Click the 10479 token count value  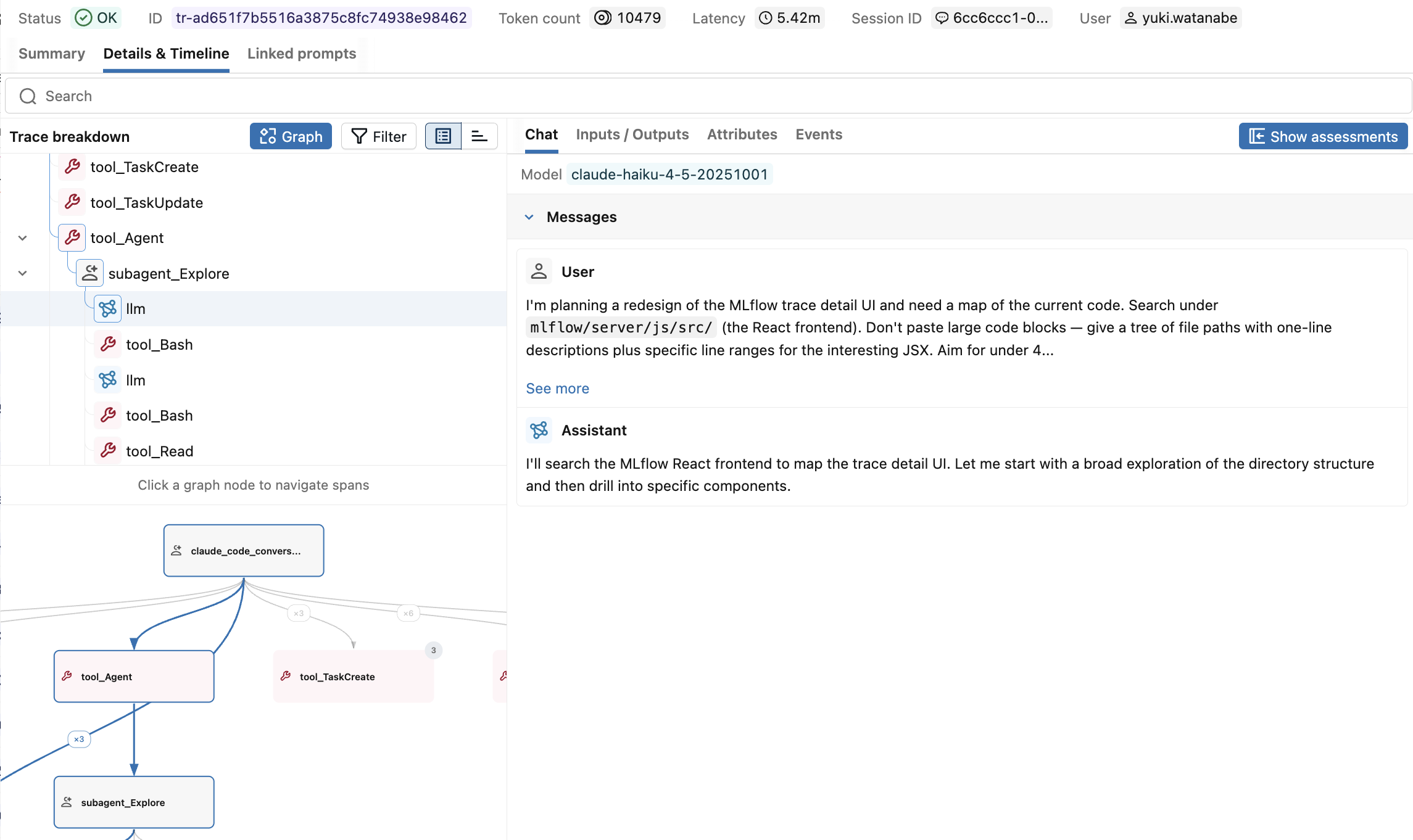click(x=639, y=18)
